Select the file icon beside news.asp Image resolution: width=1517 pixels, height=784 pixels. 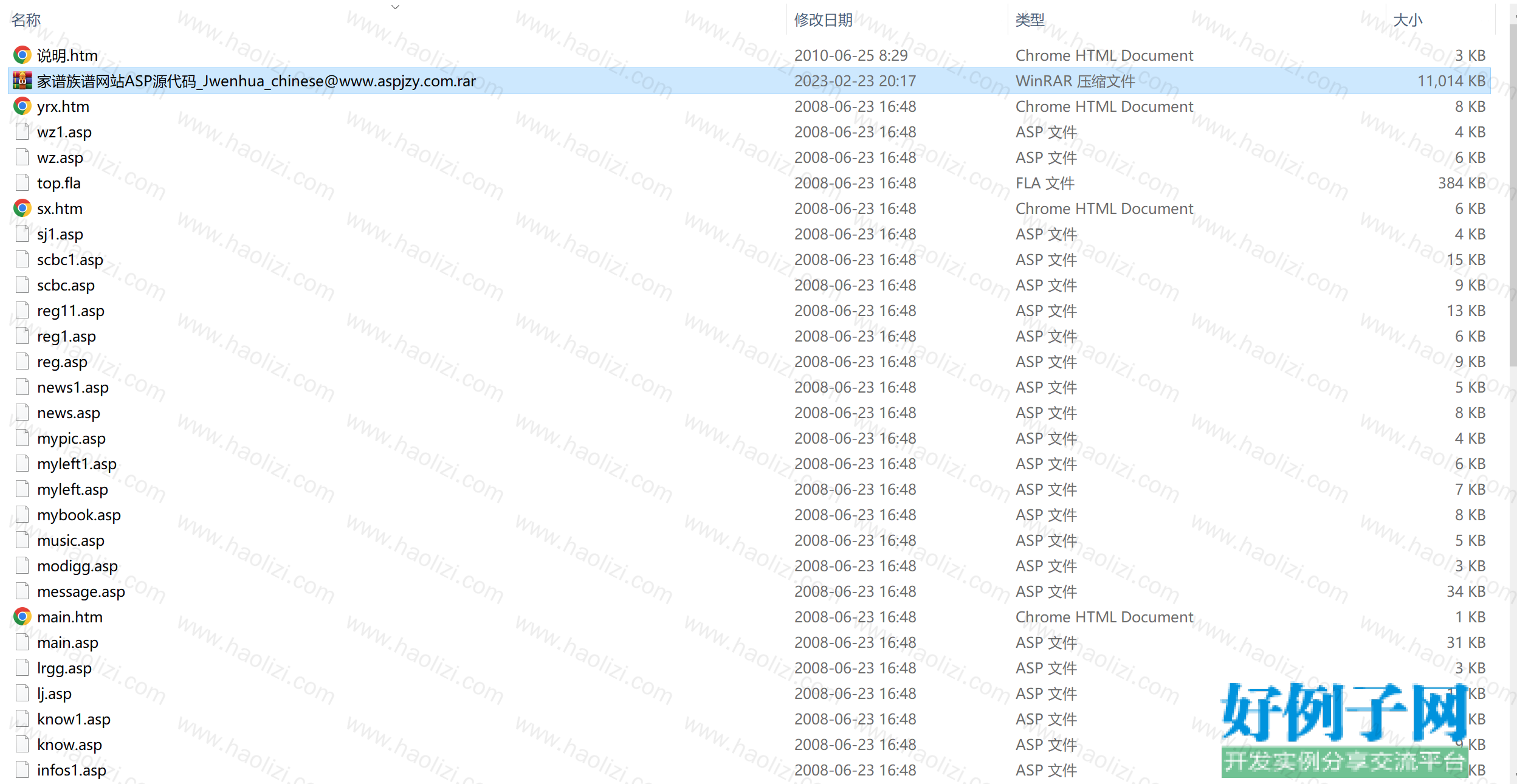[22, 413]
